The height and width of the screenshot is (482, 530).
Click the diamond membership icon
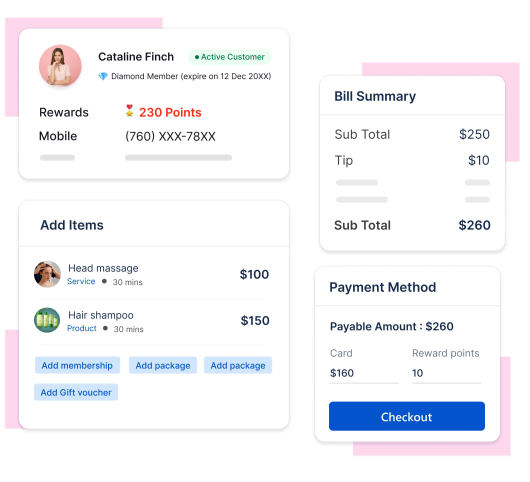click(x=103, y=76)
